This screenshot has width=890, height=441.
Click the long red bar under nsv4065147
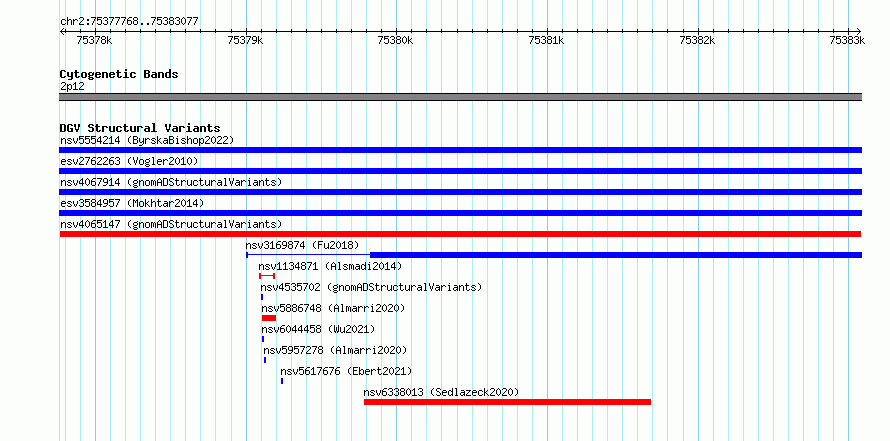[x=460, y=234]
